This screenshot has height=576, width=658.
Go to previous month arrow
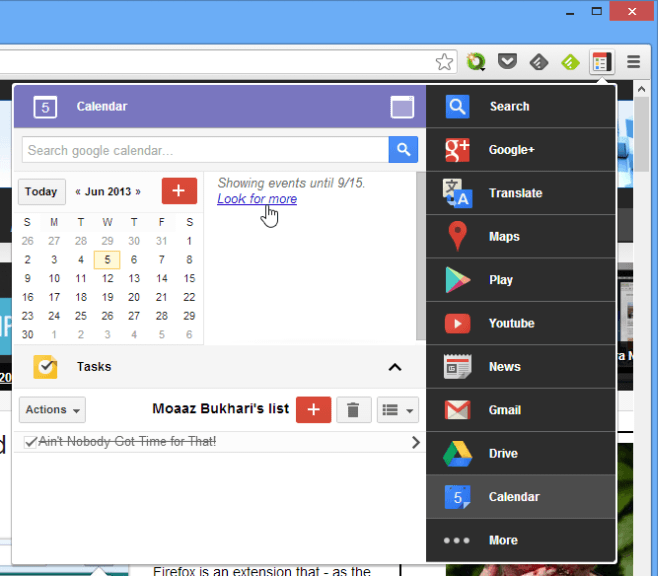(x=78, y=192)
